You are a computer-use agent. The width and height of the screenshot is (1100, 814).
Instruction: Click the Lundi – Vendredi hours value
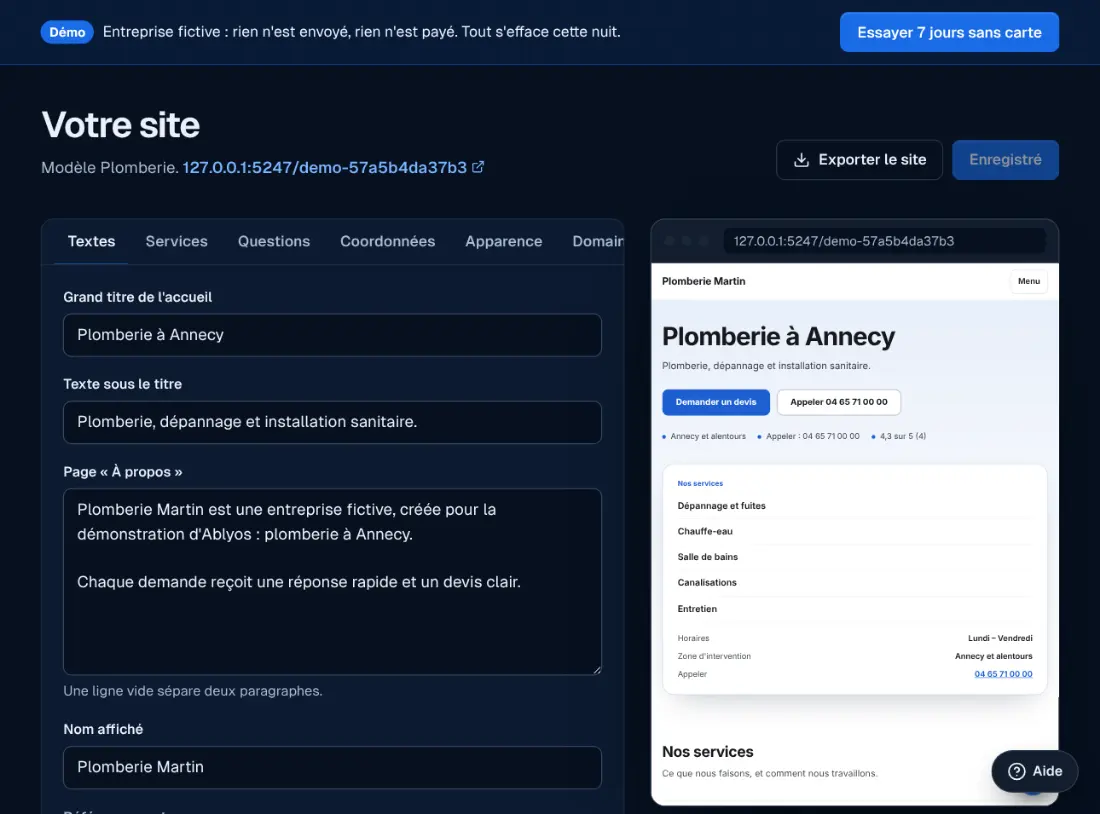pyautogui.click(x=1000, y=639)
